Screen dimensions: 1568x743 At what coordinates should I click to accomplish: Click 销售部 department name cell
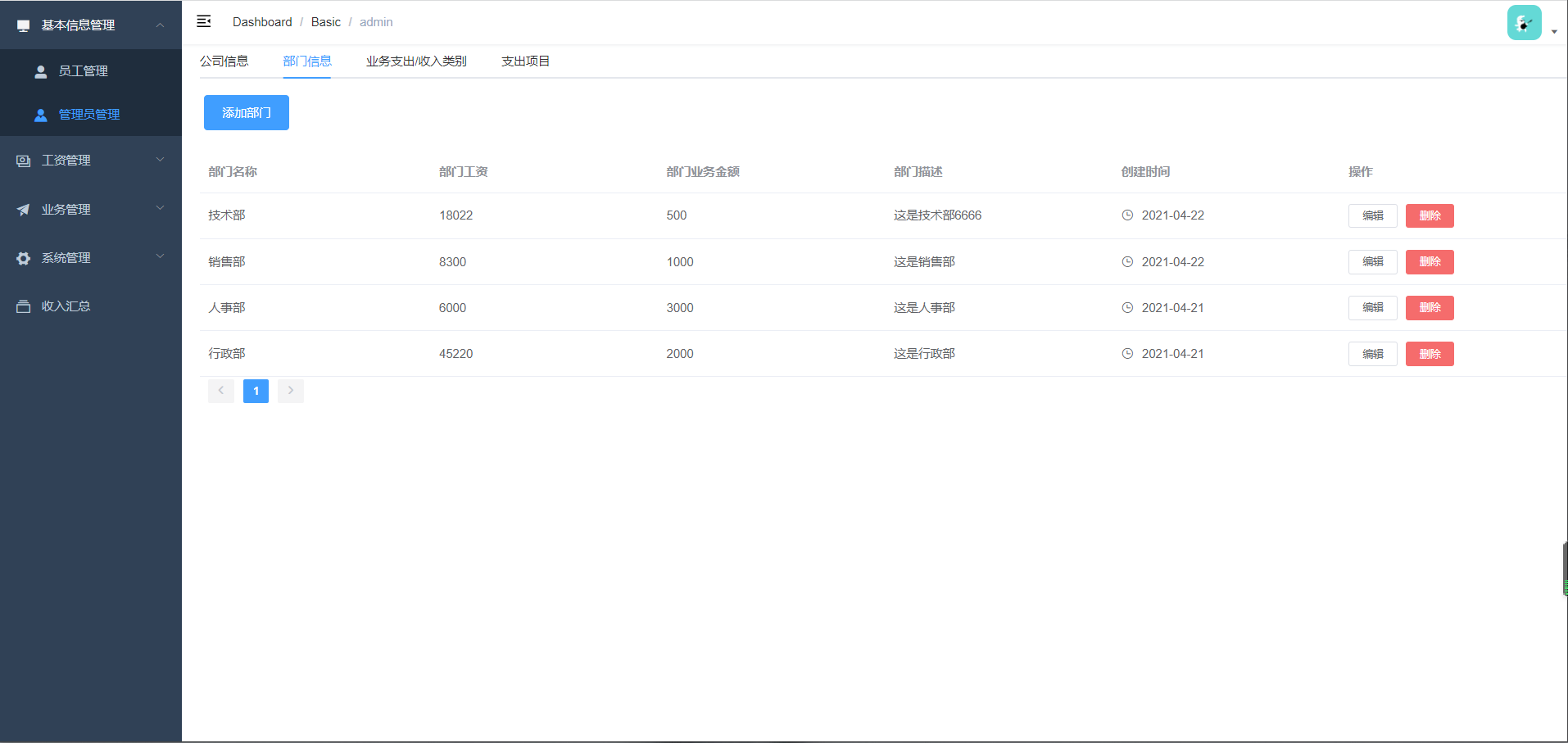tap(227, 262)
